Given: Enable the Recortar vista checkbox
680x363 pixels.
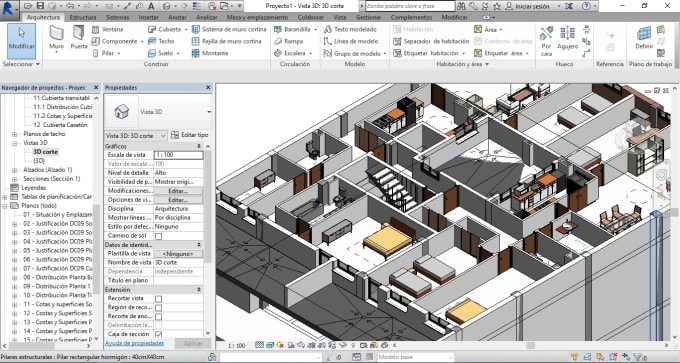Looking at the screenshot, I should [158, 299].
